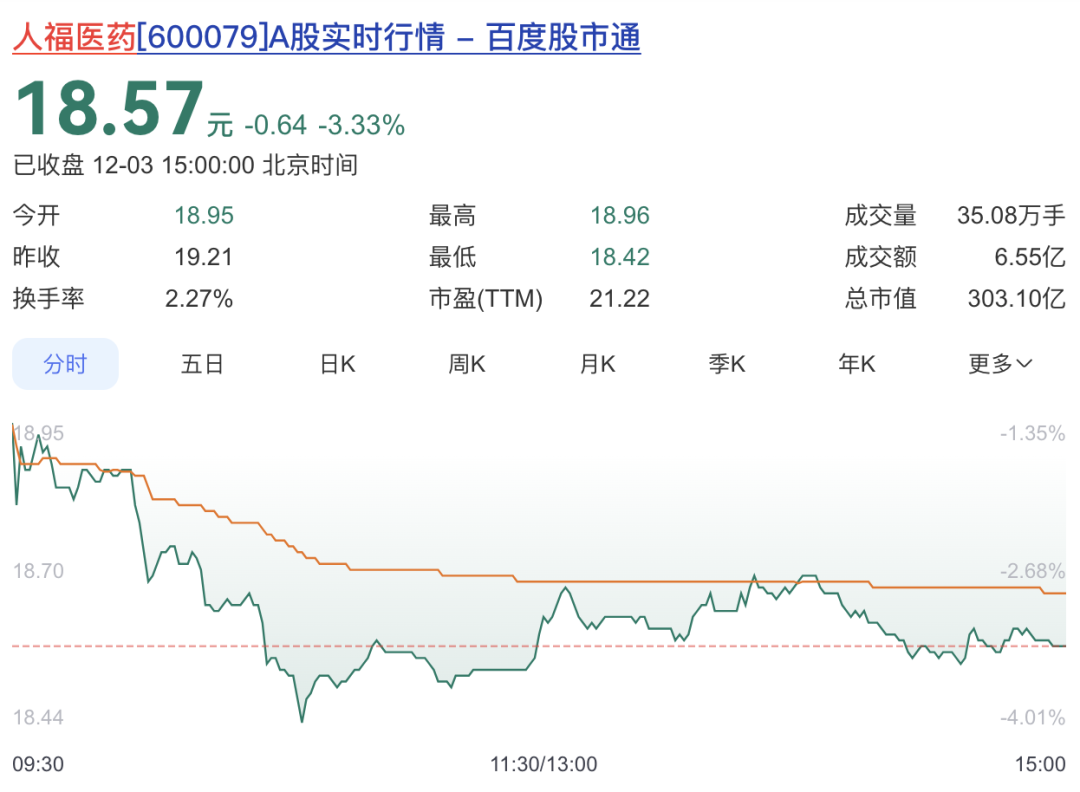Viewport: 1080px width, 792px height.
Task: Open the 月K chart tab
Action: [x=597, y=364]
